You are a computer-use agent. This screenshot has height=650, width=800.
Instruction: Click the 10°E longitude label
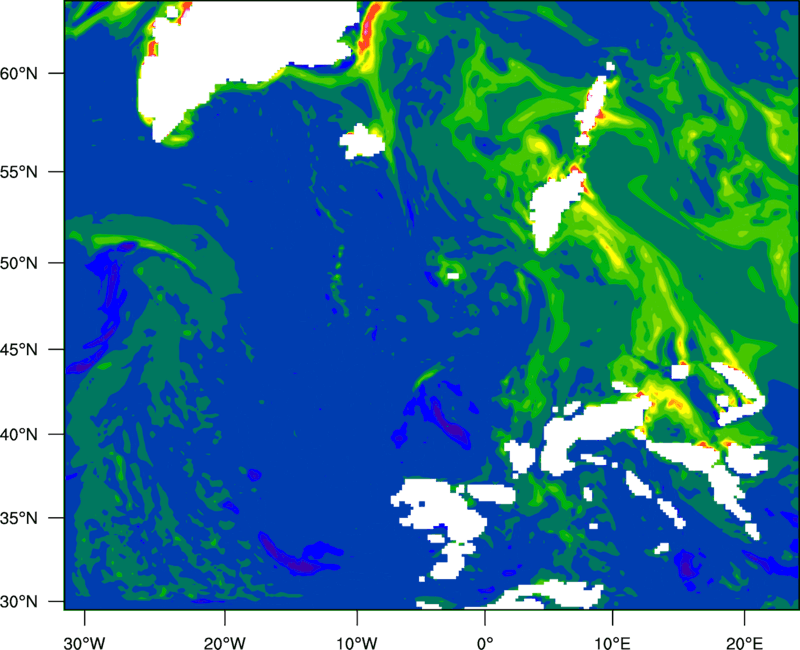point(612,643)
